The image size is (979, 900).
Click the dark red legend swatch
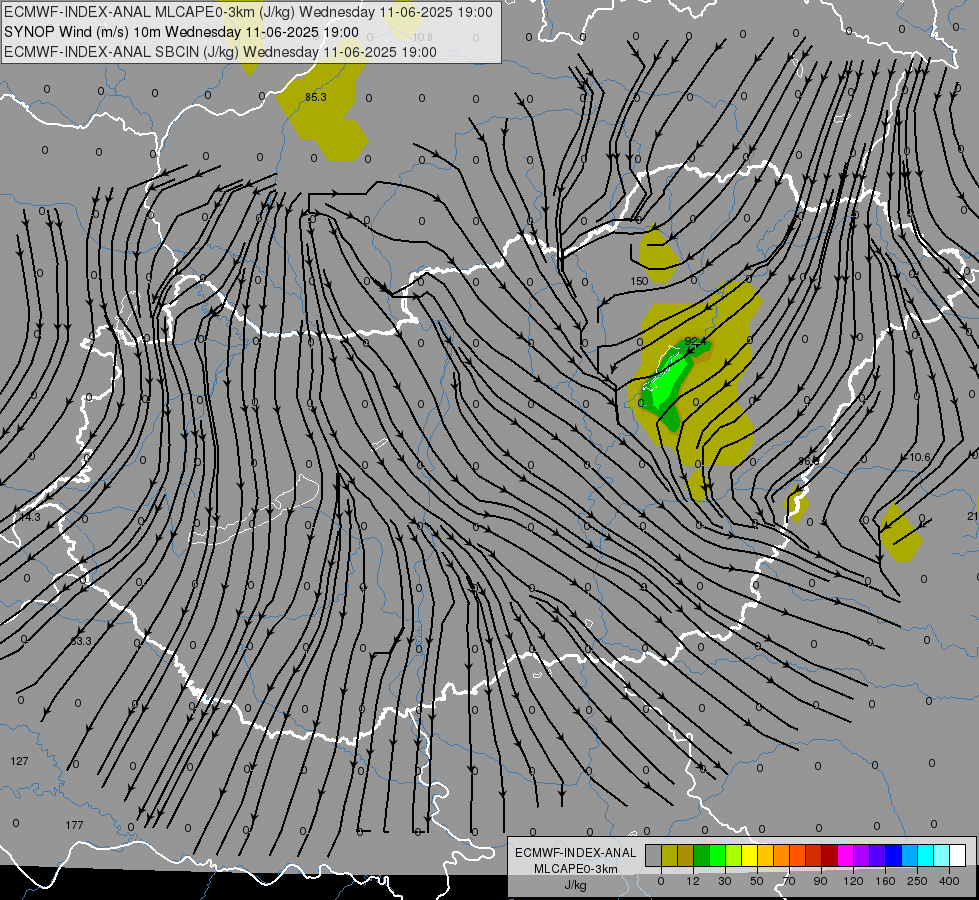click(x=830, y=856)
